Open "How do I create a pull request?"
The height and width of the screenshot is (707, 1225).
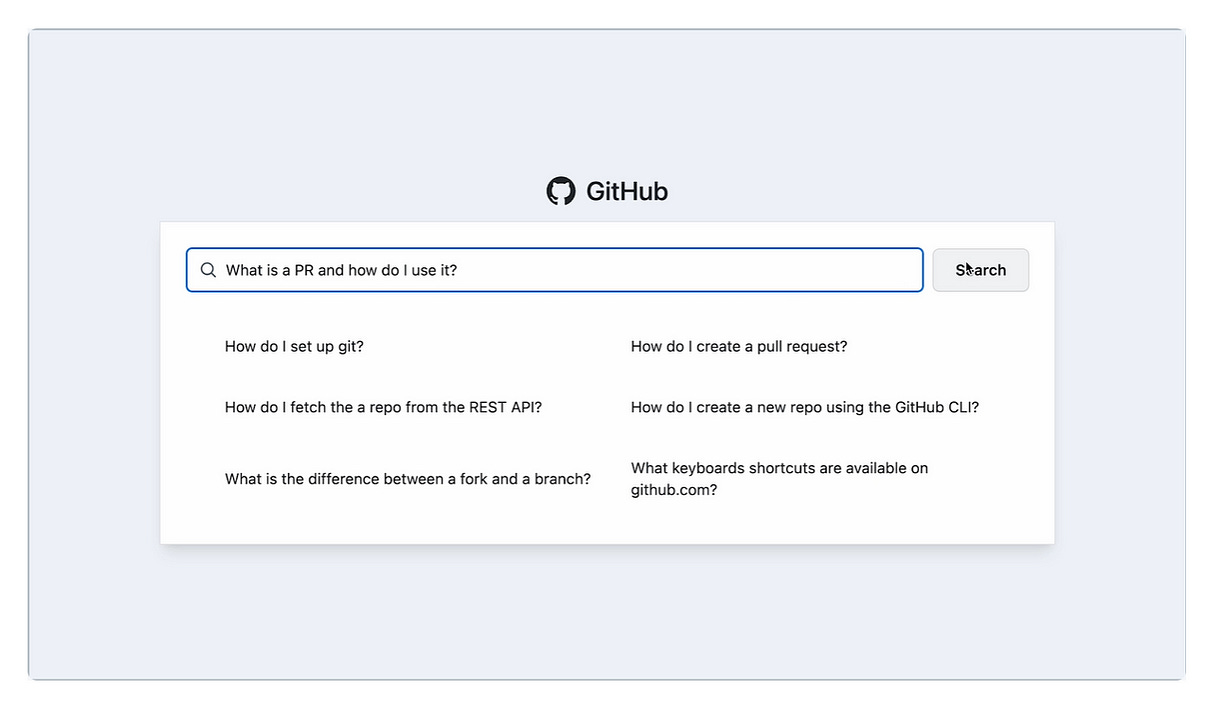pos(737,346)
